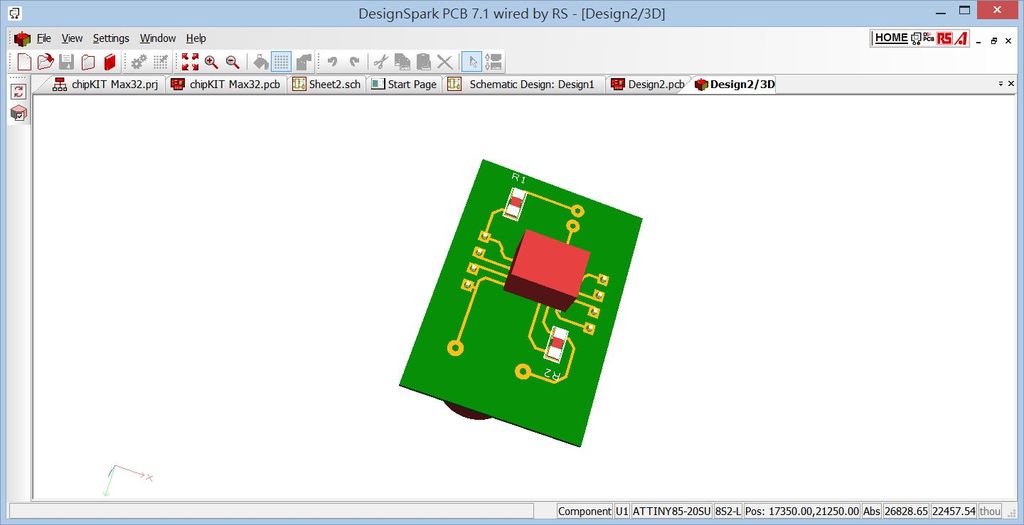
Task: Select the Design2/3D tab
Action: pyautogui.click(x=735, y=84)
